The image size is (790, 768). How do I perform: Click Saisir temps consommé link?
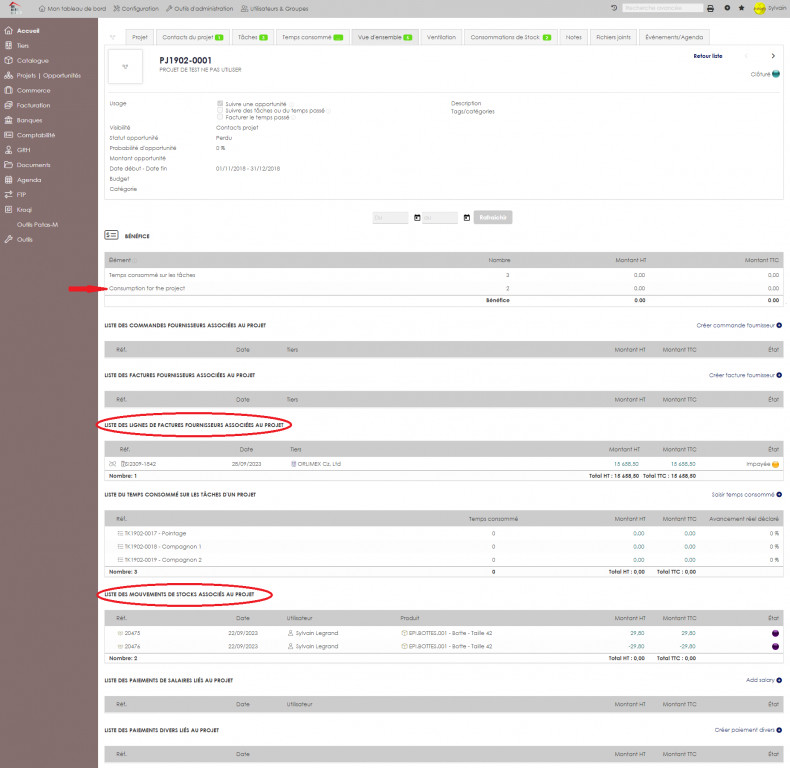pos(743,495)
